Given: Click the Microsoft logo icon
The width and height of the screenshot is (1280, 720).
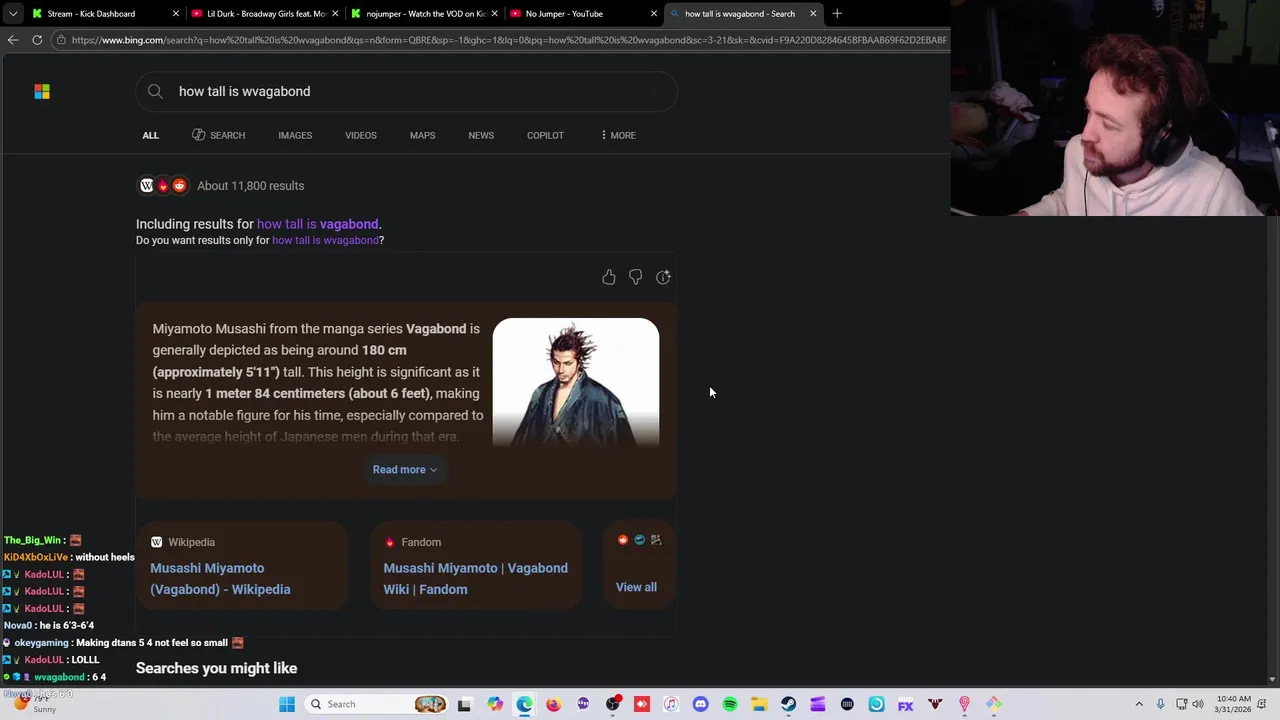Looking at the screenshot, I should (42, 91).
